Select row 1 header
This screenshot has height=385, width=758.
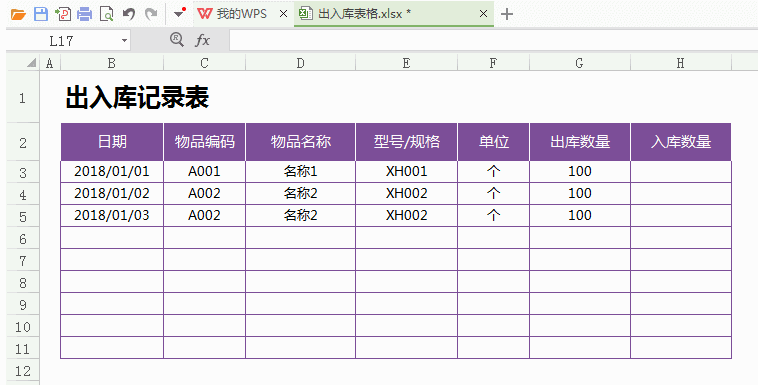[x=22, y=98]
